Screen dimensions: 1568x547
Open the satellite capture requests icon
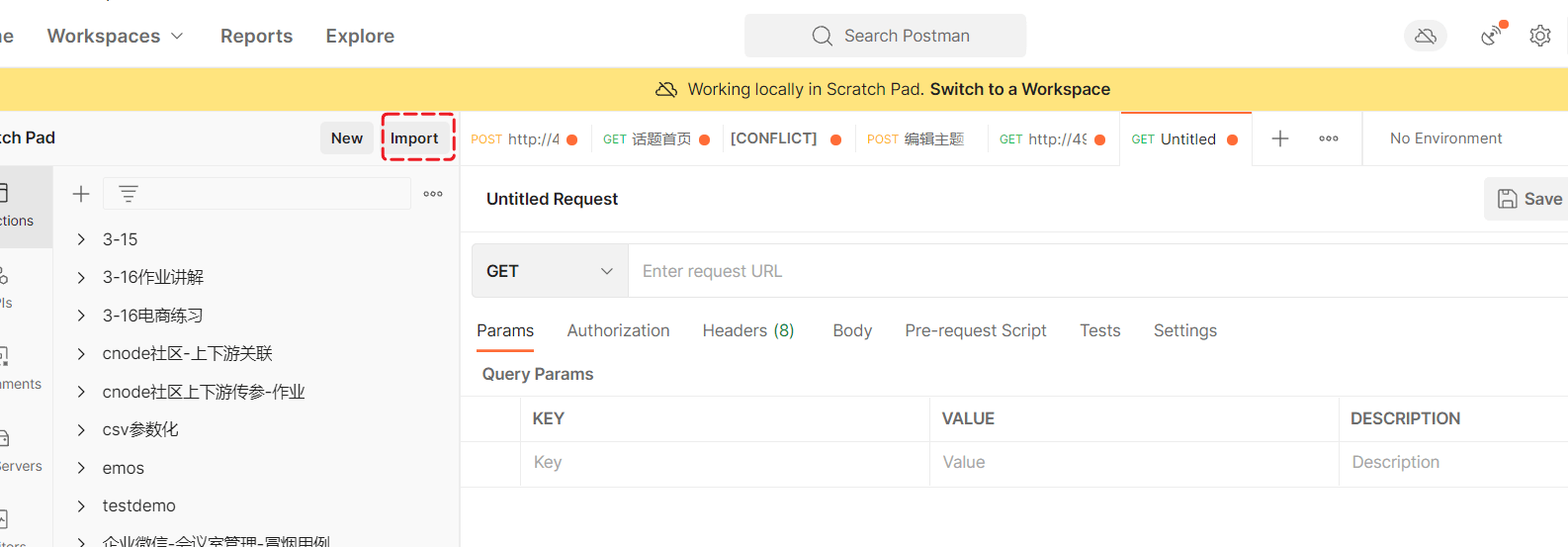coord(1492,36)
